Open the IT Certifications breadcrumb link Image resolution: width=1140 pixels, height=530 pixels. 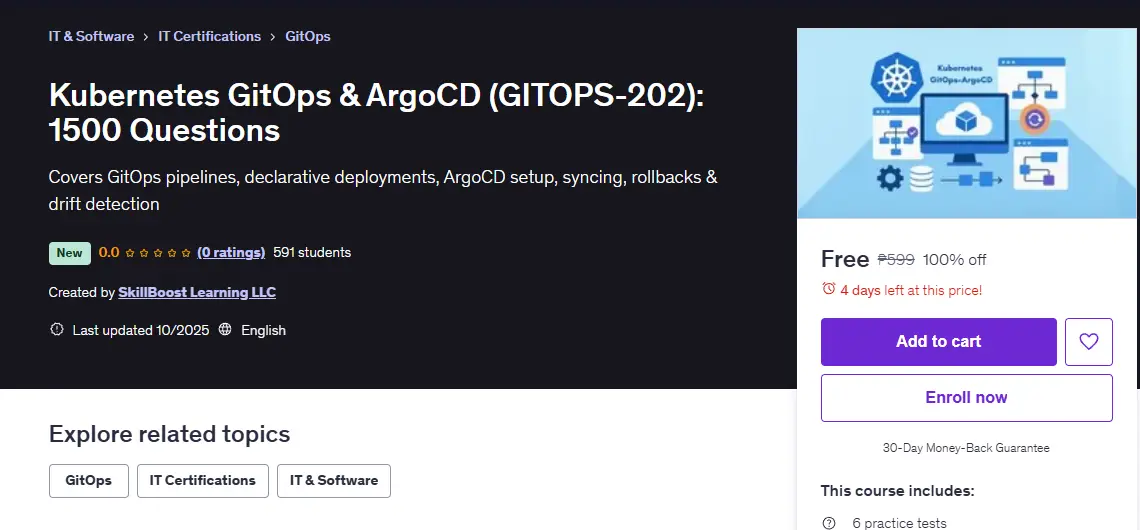[209, 36]
